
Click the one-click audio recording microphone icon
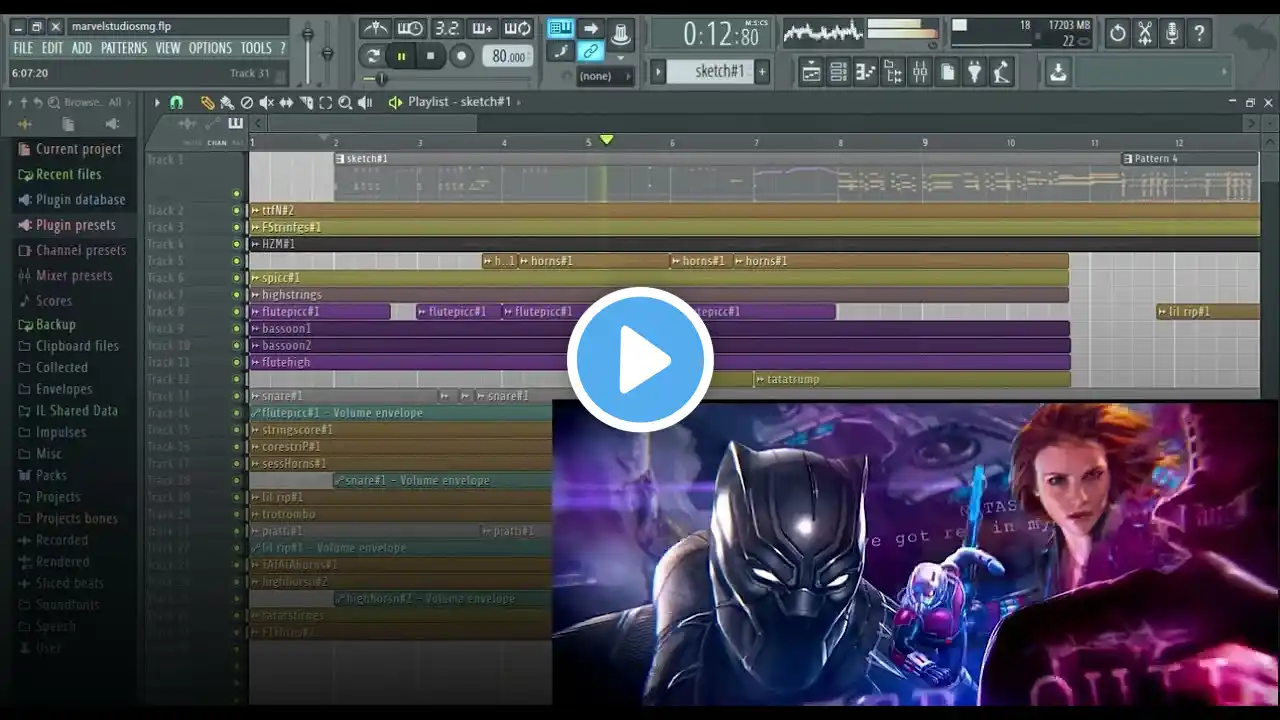tap(1172, 33)
